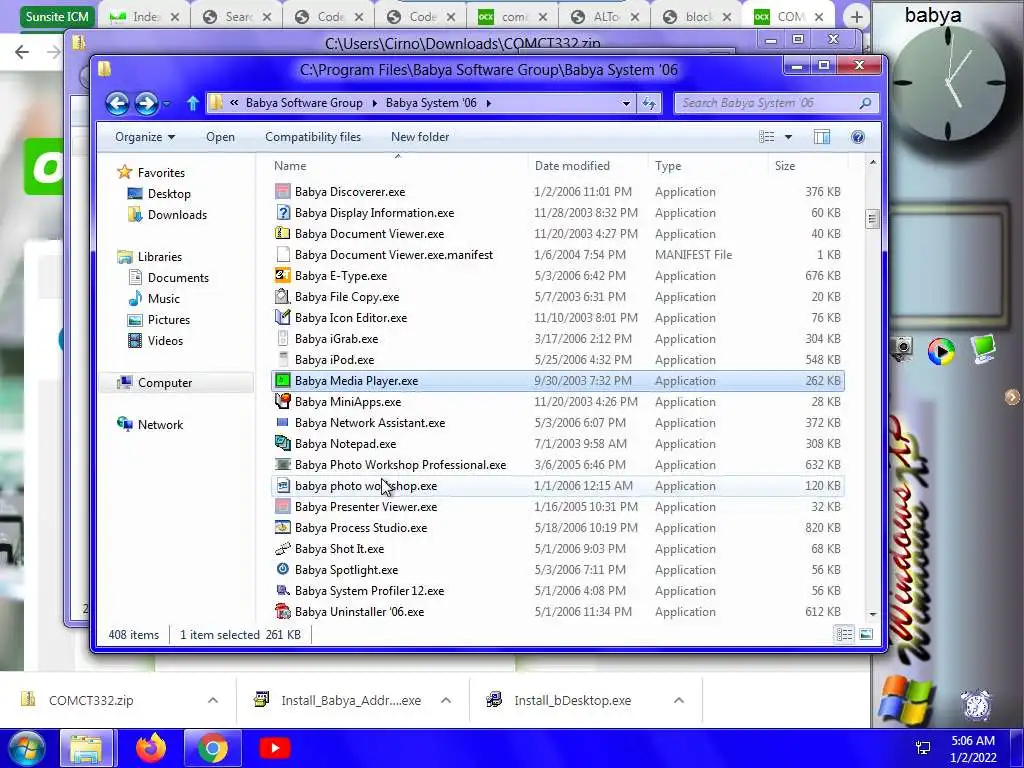Click the camera gadget icon on sidebar
The width and height of the screenshot is (1024, 768).
pyautogui.click(x=903, y=349)
